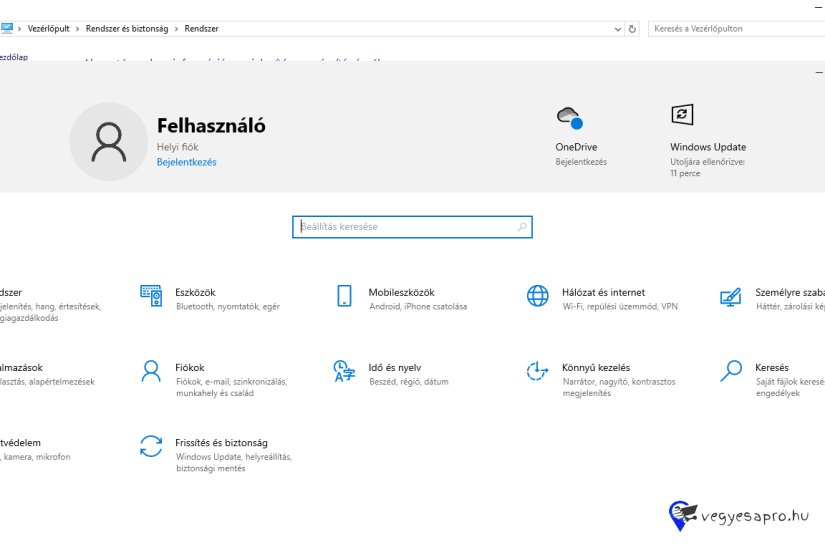The width and height of the screenshot is (825, 550).
Task: Click the OneDrive cloud icon
Action: point(569,118)
